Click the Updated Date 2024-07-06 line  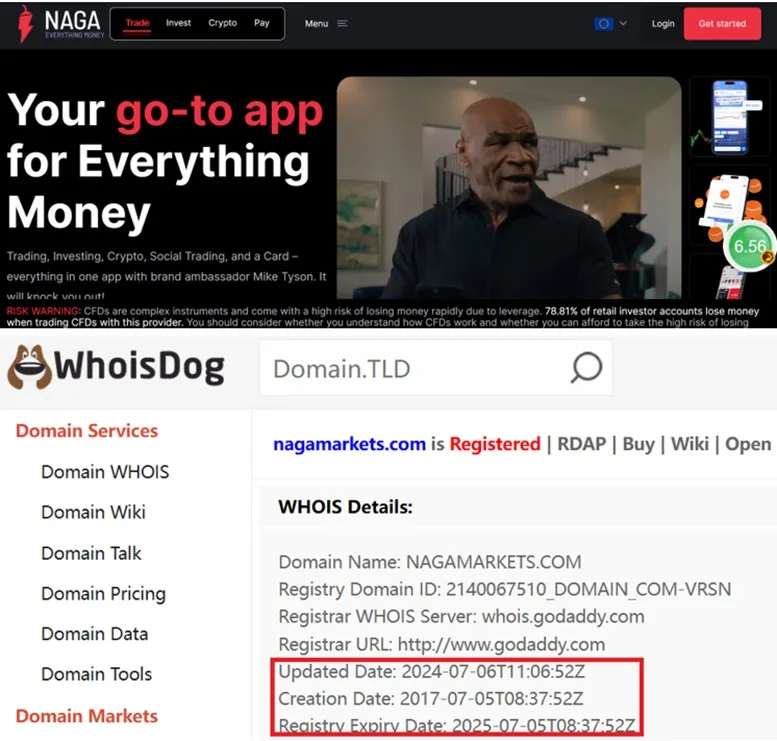click(x=432, y=672)
